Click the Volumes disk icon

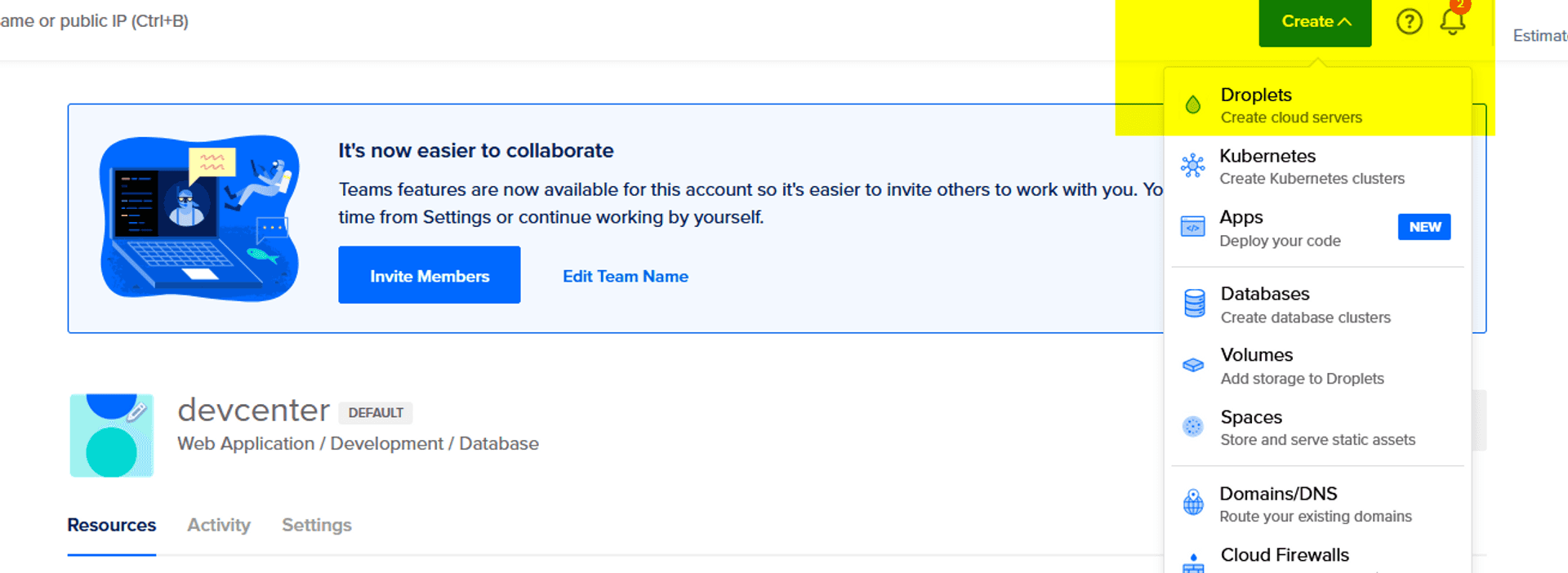point(1193,365)
